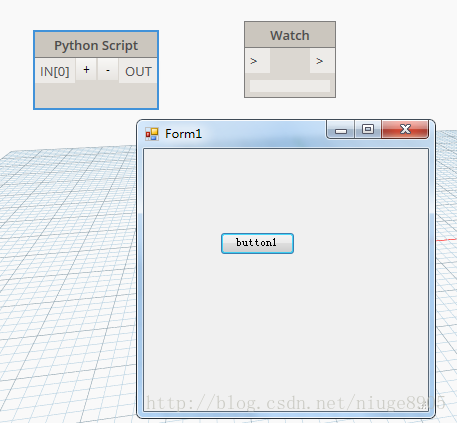Close the Form1 window
Screen dimensions: 457x423
(x=405, y=129)
